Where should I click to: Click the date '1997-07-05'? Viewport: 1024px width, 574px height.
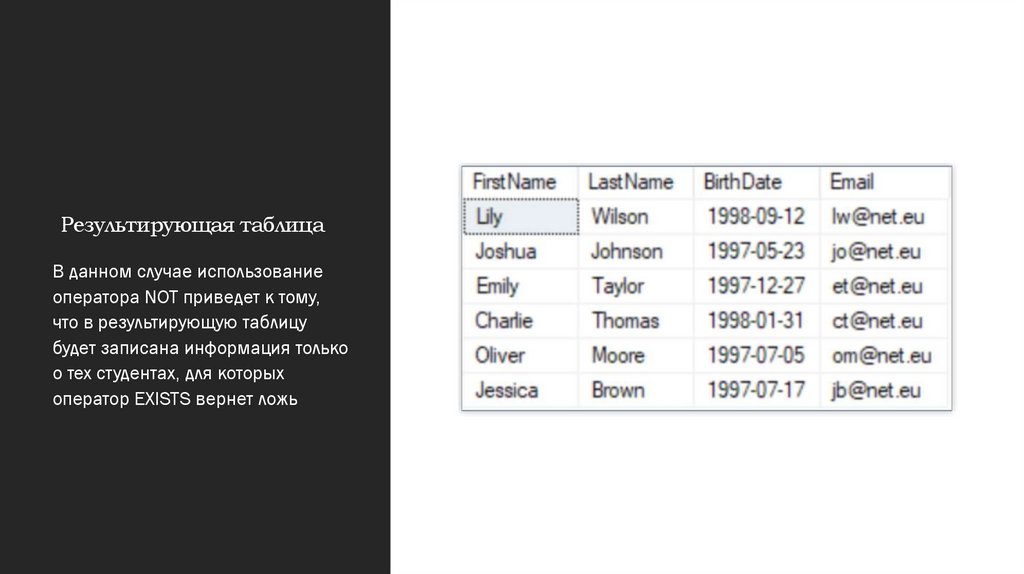[x=756, y=355]
